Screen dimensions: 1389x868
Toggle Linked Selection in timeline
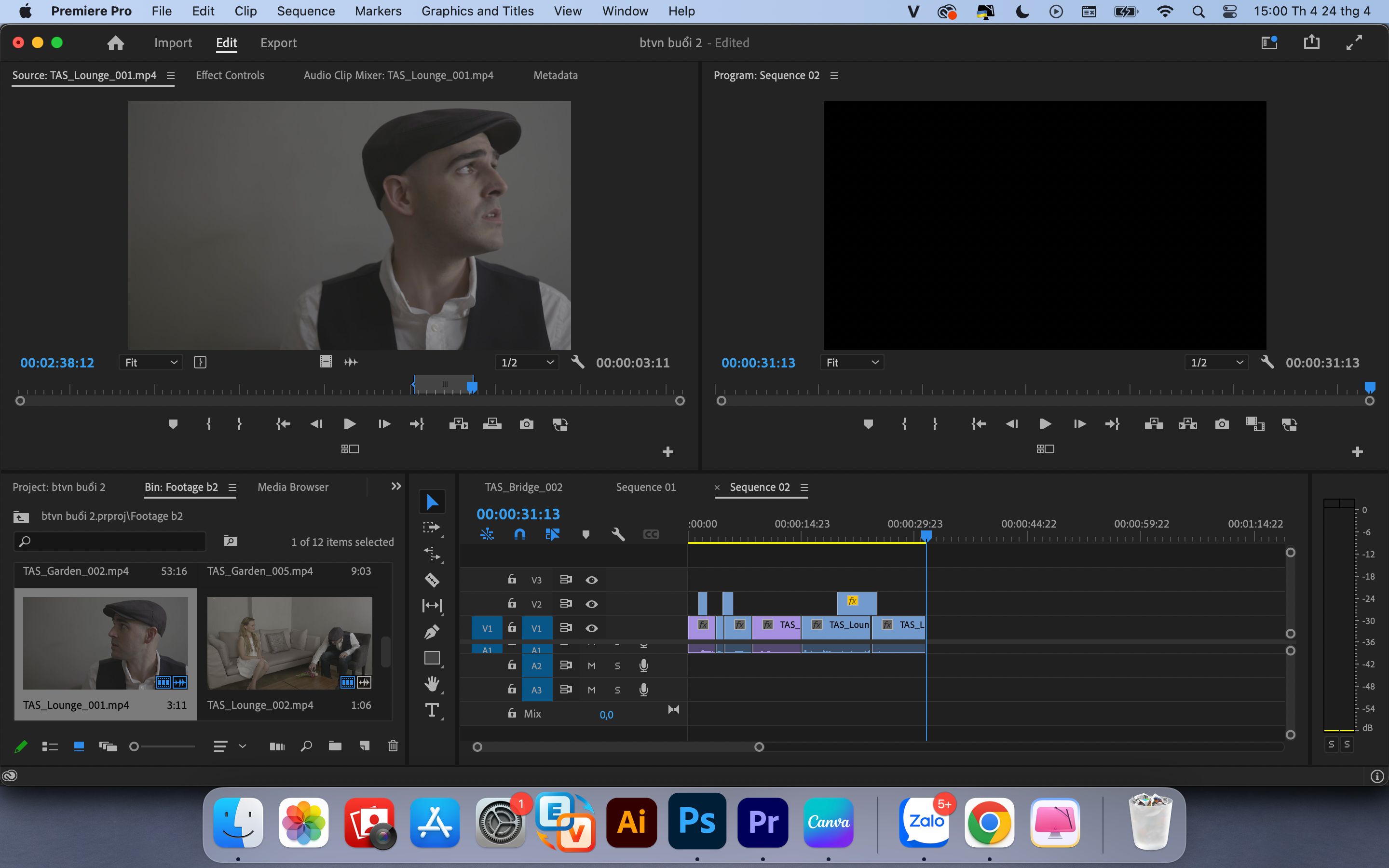pyautogui.click(x=552, y=534)
